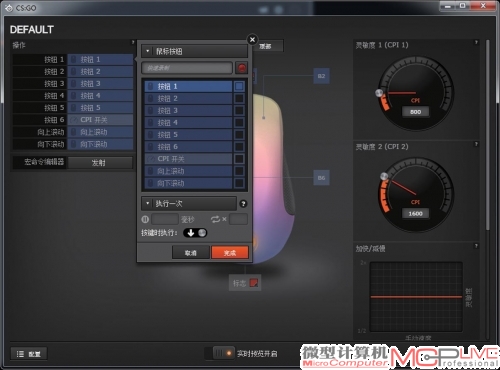
Task: Expand the 执行一次 dropdown
Action: pyautogui.click(x=189, y=203)
